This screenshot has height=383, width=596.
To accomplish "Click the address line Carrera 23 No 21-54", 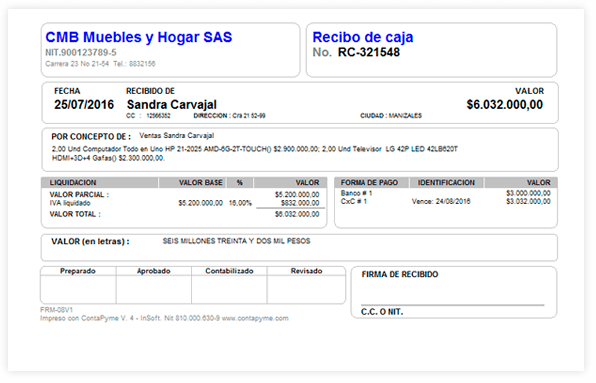I will 77,63.
